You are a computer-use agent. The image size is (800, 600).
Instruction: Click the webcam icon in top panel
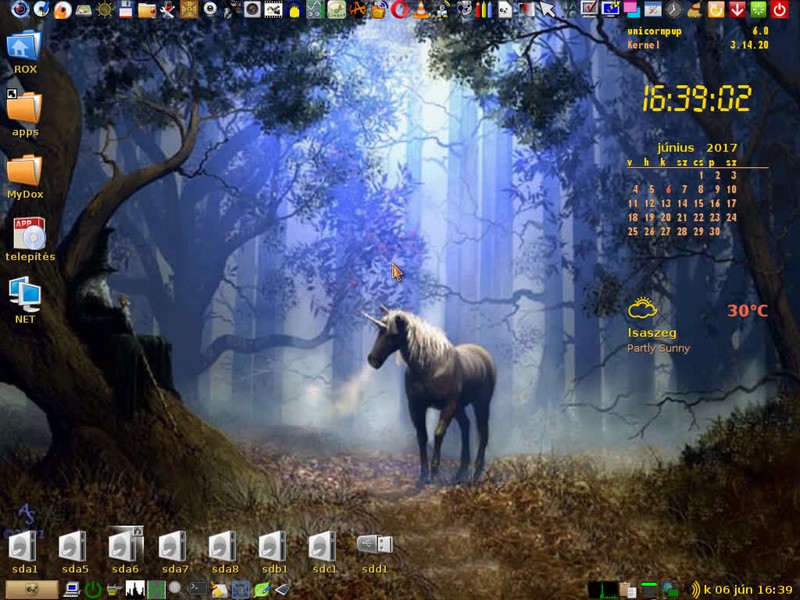pos(209,10)
